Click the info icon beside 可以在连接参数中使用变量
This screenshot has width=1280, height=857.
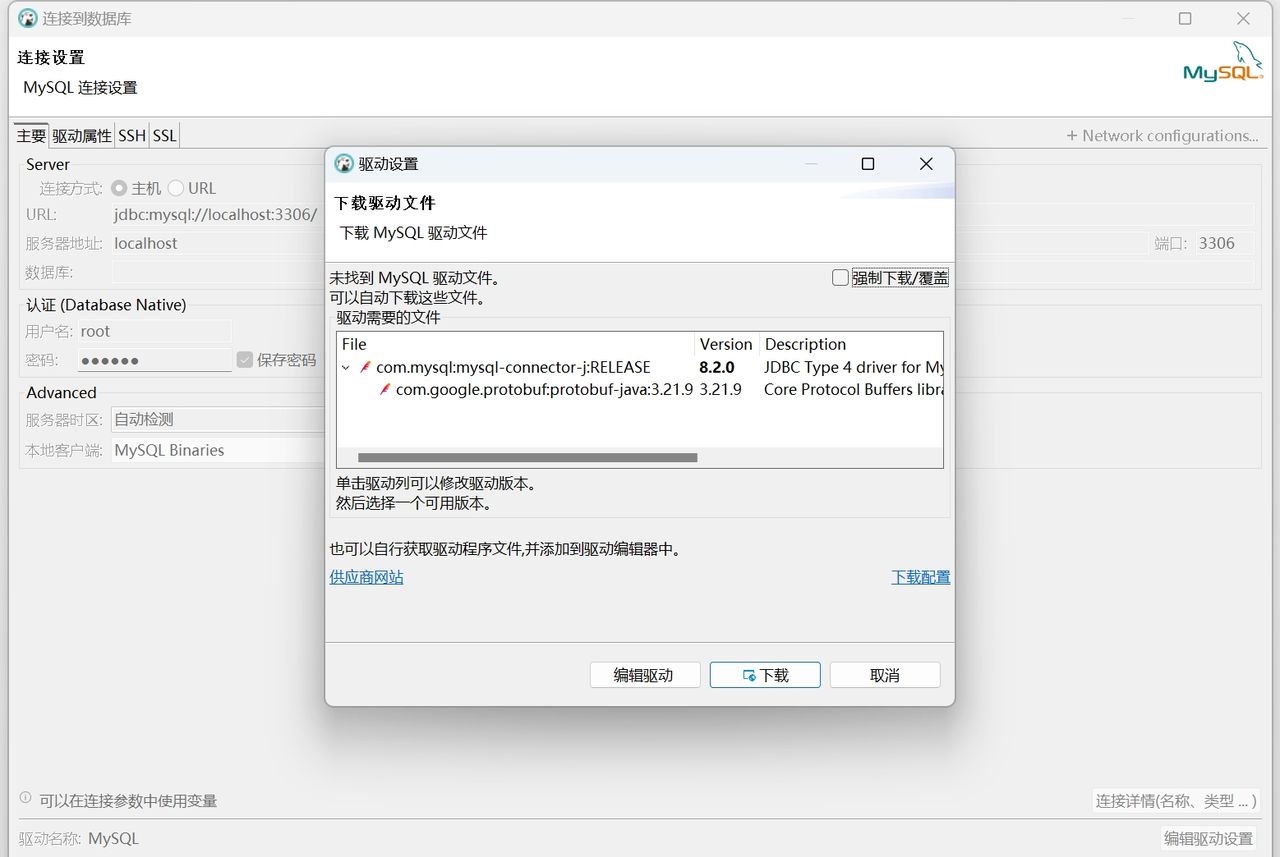26,798
